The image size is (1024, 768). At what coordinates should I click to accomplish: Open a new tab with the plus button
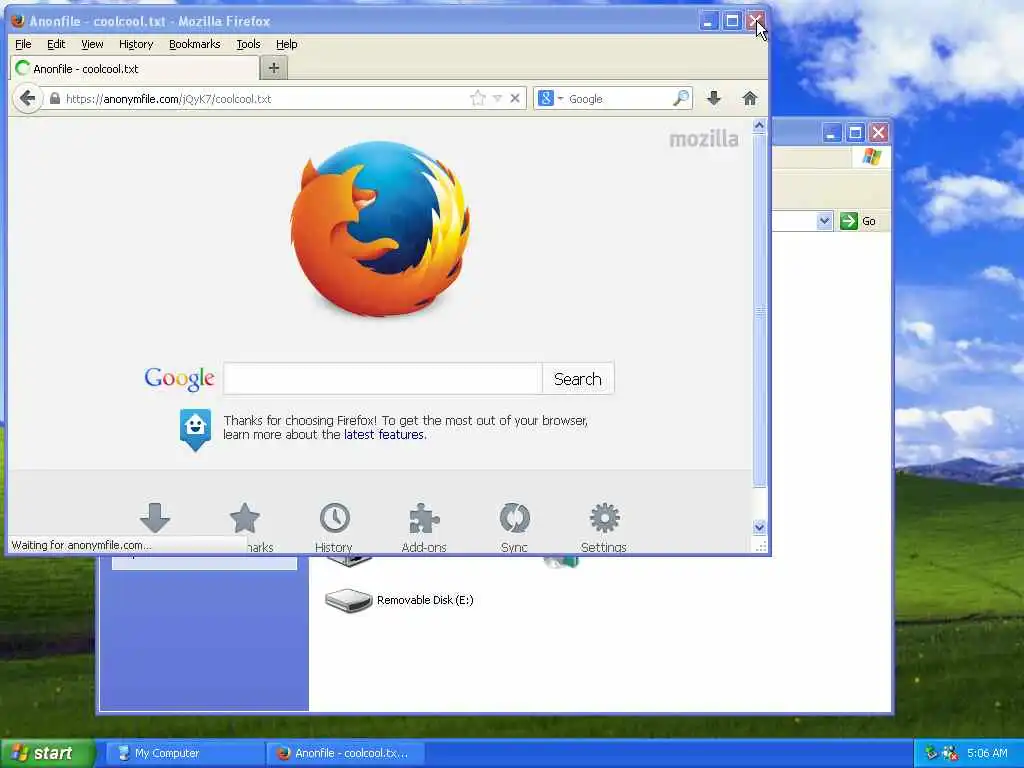click(x=274, y=68)
